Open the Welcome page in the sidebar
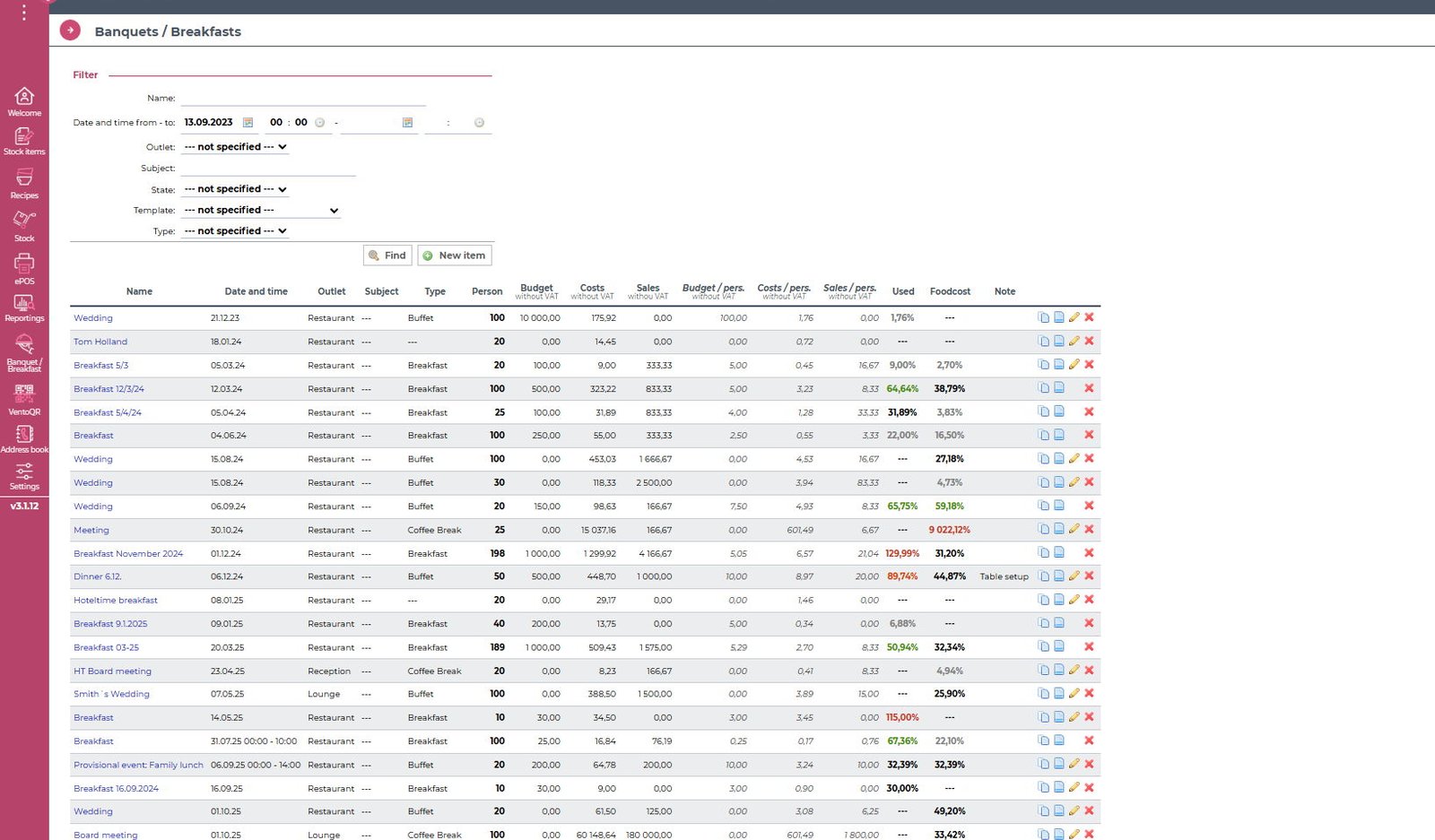 pos(24,101)
